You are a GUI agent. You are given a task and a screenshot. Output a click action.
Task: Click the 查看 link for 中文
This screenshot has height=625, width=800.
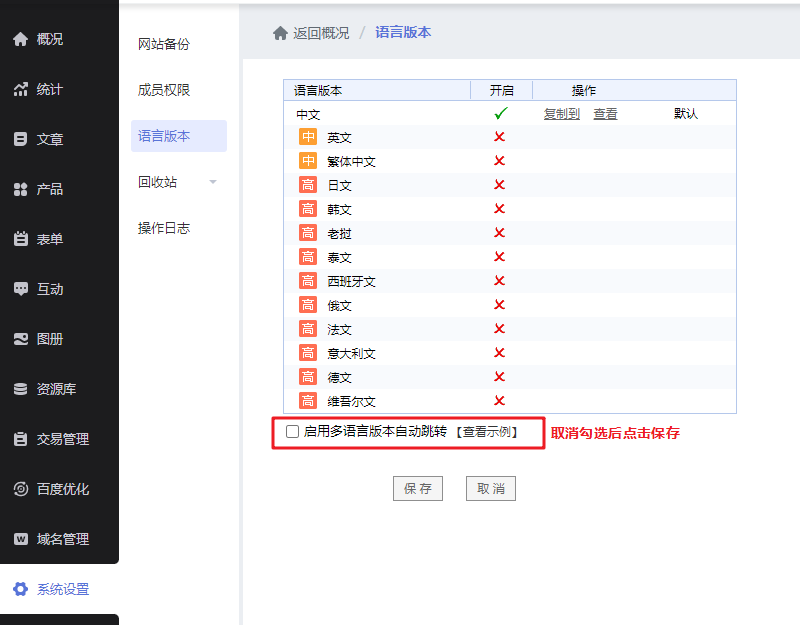click(606, 114)
